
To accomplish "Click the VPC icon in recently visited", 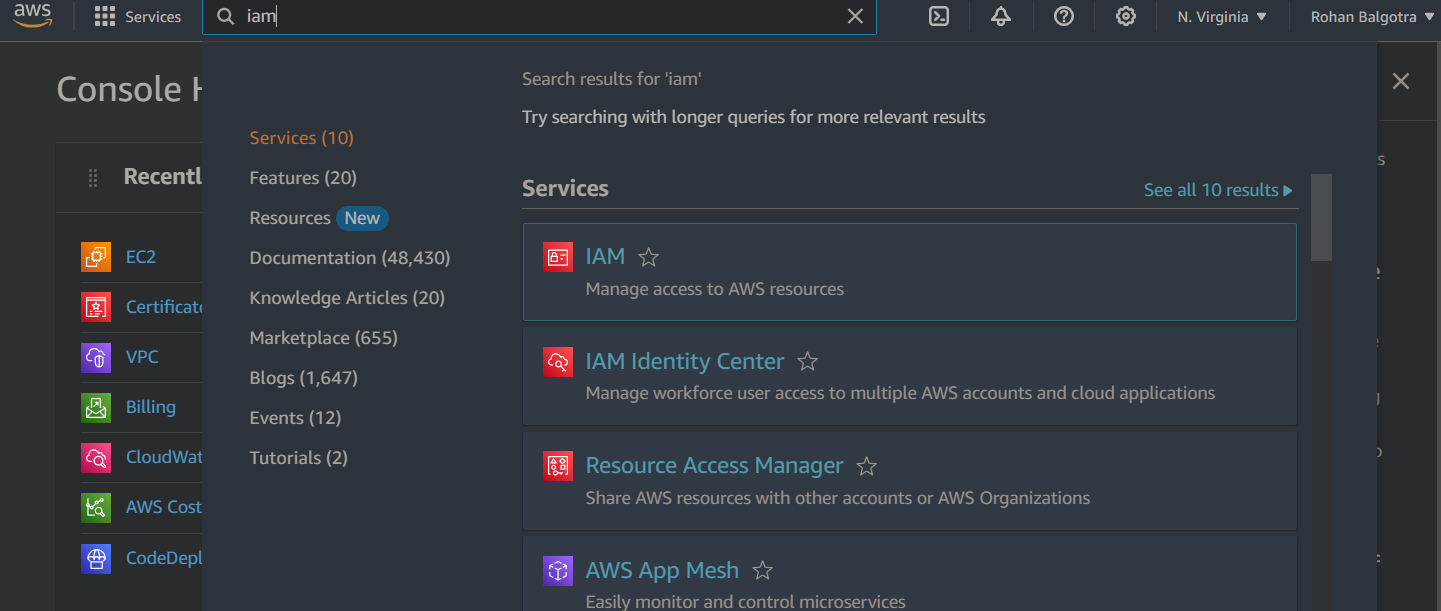I will coord(96,357).
